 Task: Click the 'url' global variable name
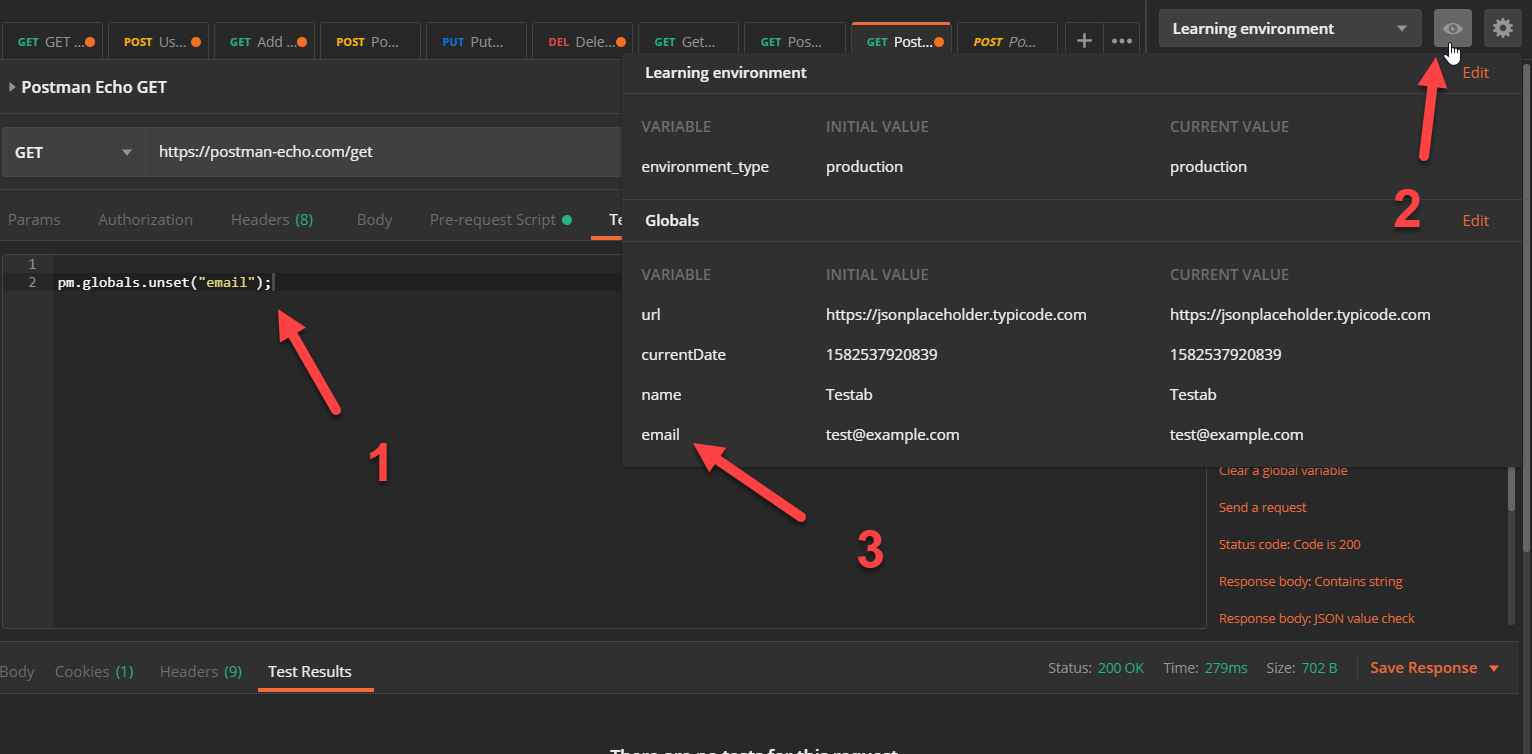point(651,314)
